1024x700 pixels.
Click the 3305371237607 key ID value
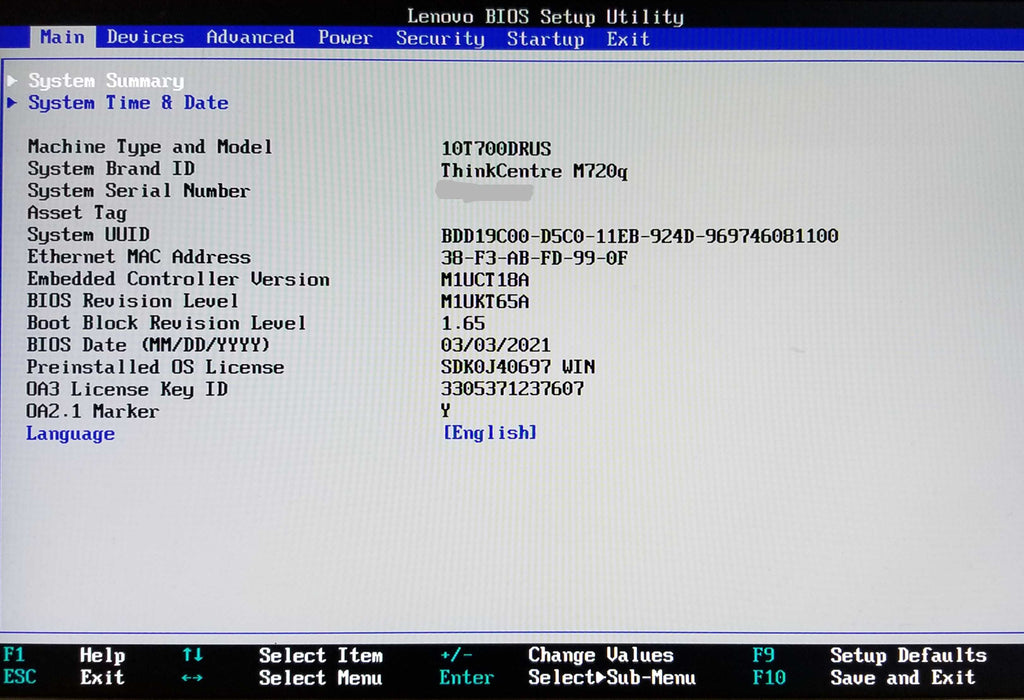[x=513, y=389]
